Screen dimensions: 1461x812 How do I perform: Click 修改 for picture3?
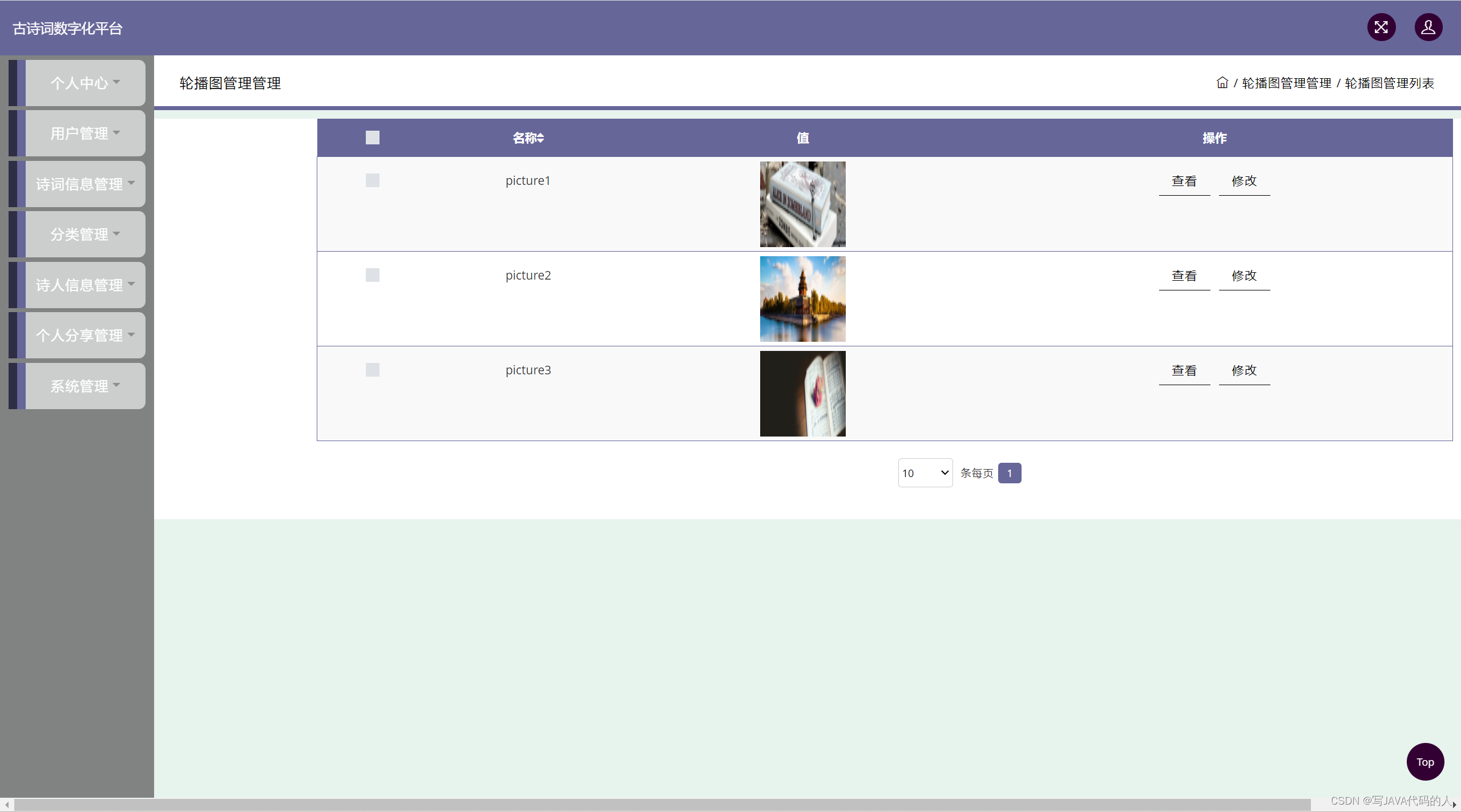tap(1244, 371)
